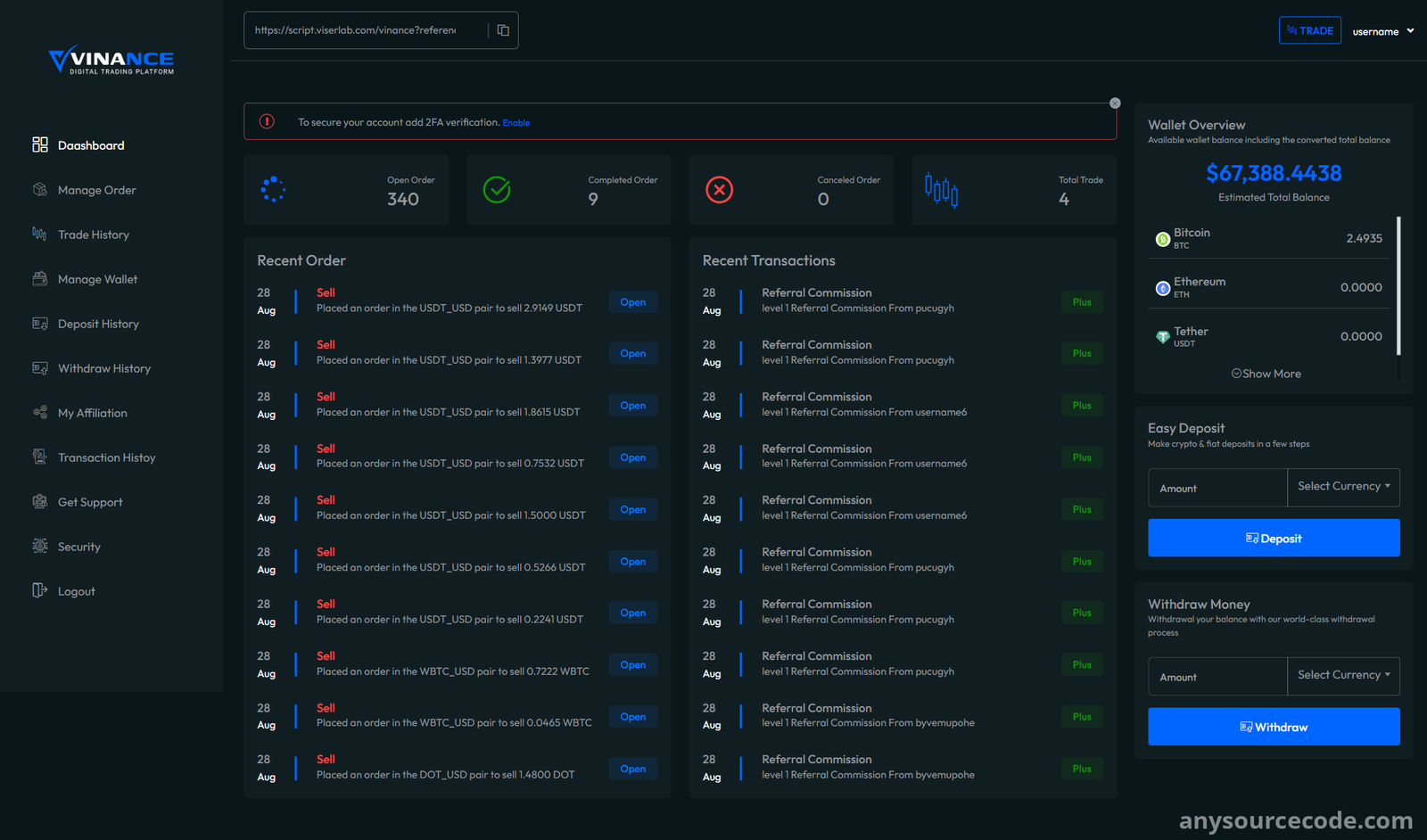The height and width of the screenshot is (840, 1427).
Task: Click the Security gear icon
Action: coord(40,546)
